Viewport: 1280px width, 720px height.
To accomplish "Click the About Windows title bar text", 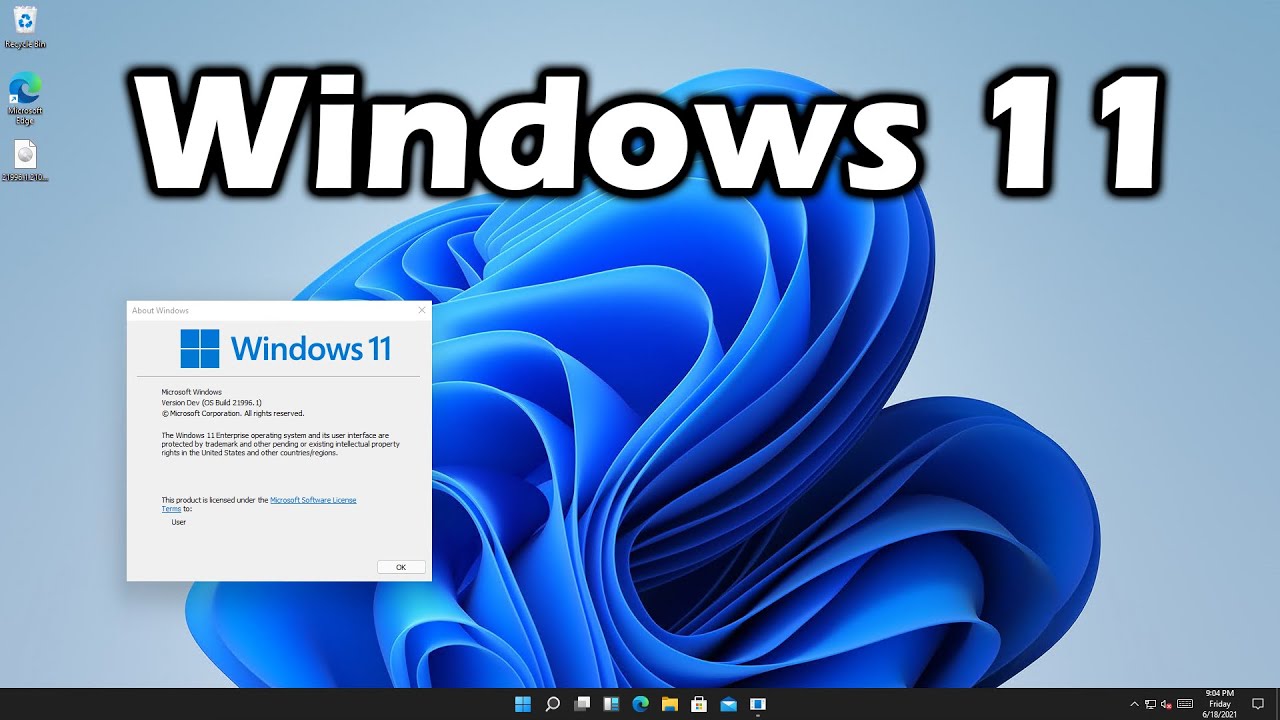I will click(x=160, y=310).
